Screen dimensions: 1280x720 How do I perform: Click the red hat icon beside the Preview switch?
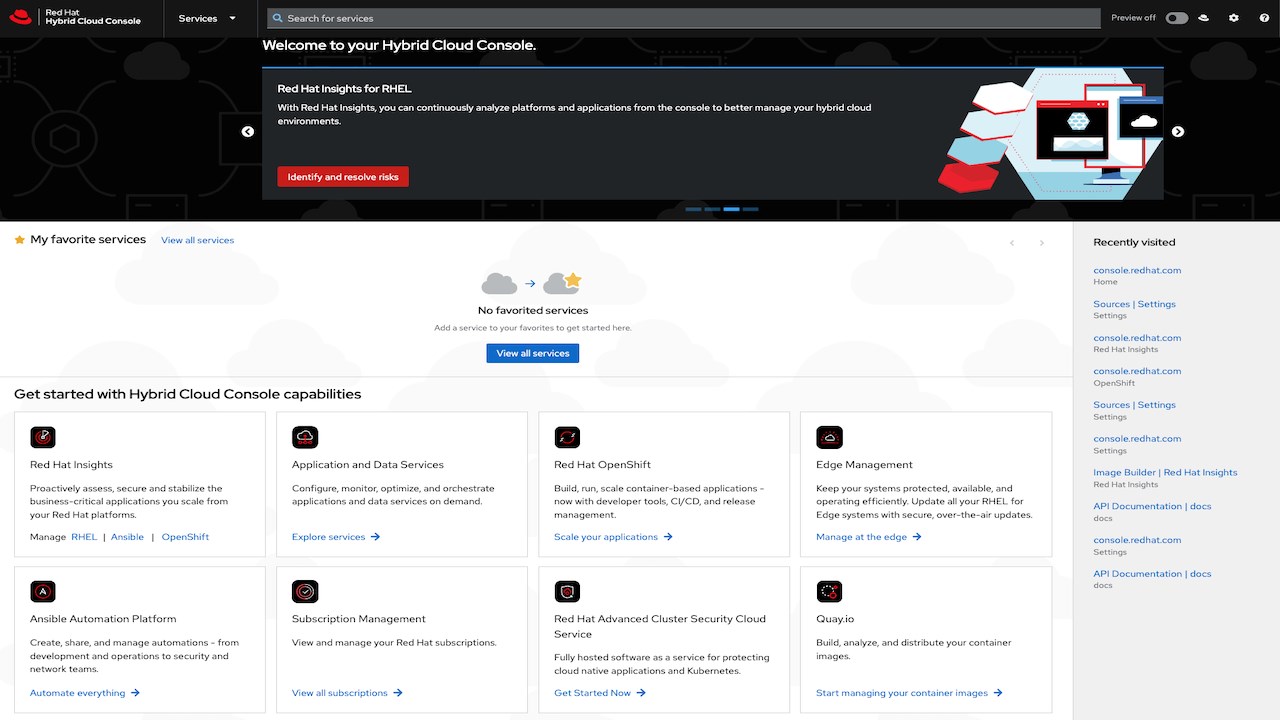pyautogui.click(x=1204, y=18)
